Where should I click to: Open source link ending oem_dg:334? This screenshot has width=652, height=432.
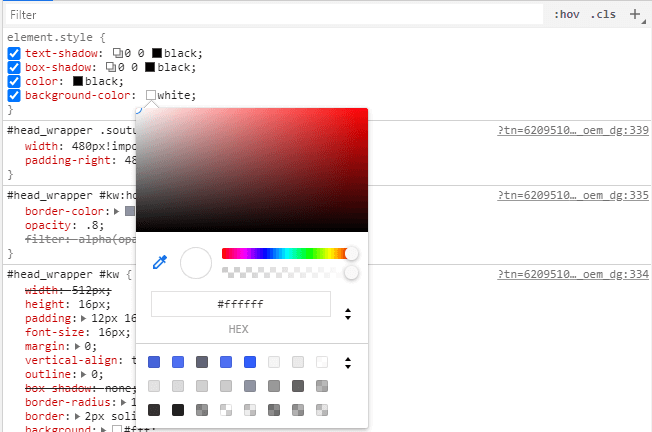point(573,274)
